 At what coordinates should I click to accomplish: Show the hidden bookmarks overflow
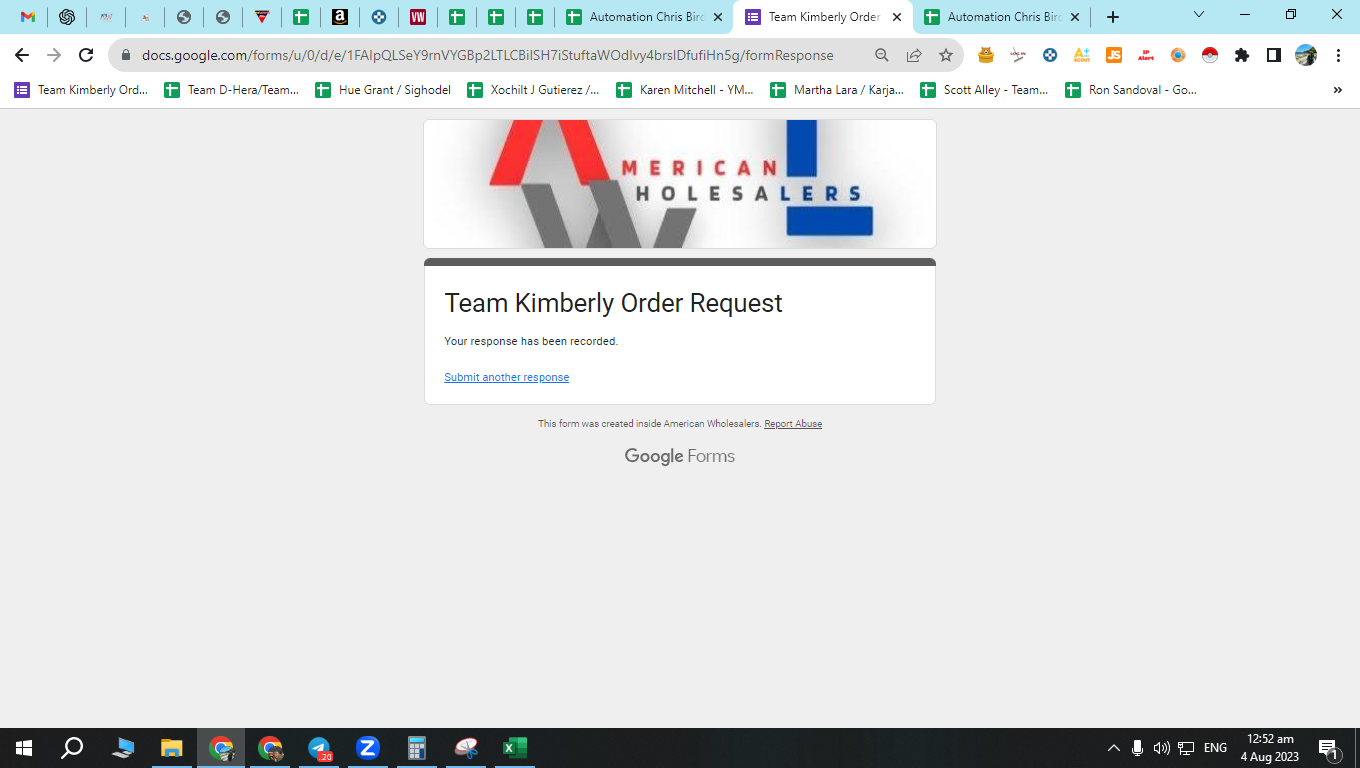coord(1338,90)
